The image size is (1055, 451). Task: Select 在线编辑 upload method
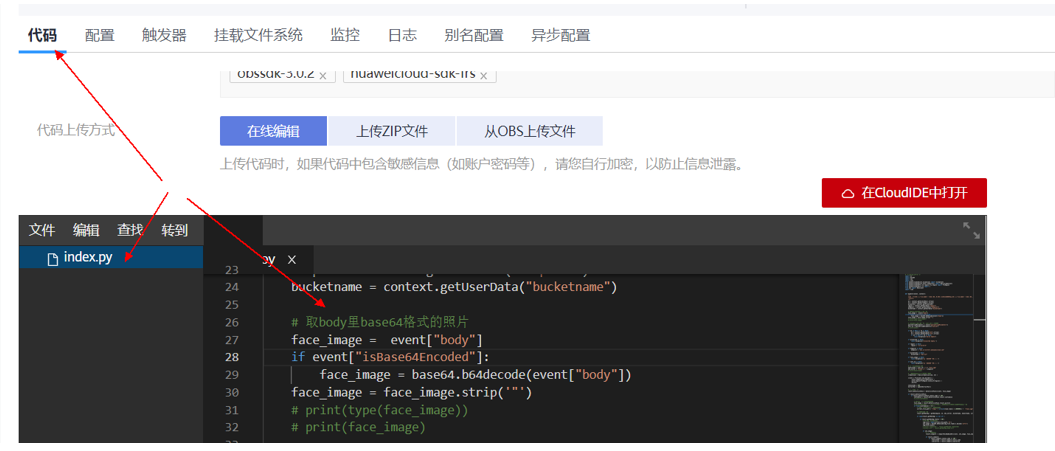point(273,131)
